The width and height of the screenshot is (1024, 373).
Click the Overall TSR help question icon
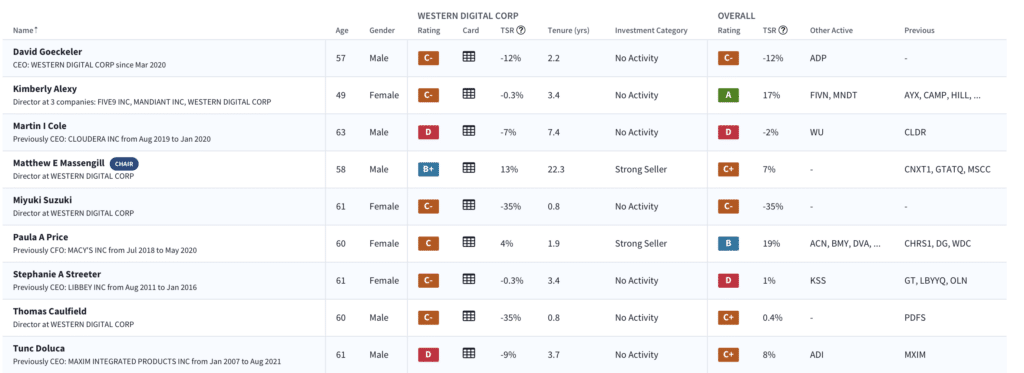(x=783, y=30)
